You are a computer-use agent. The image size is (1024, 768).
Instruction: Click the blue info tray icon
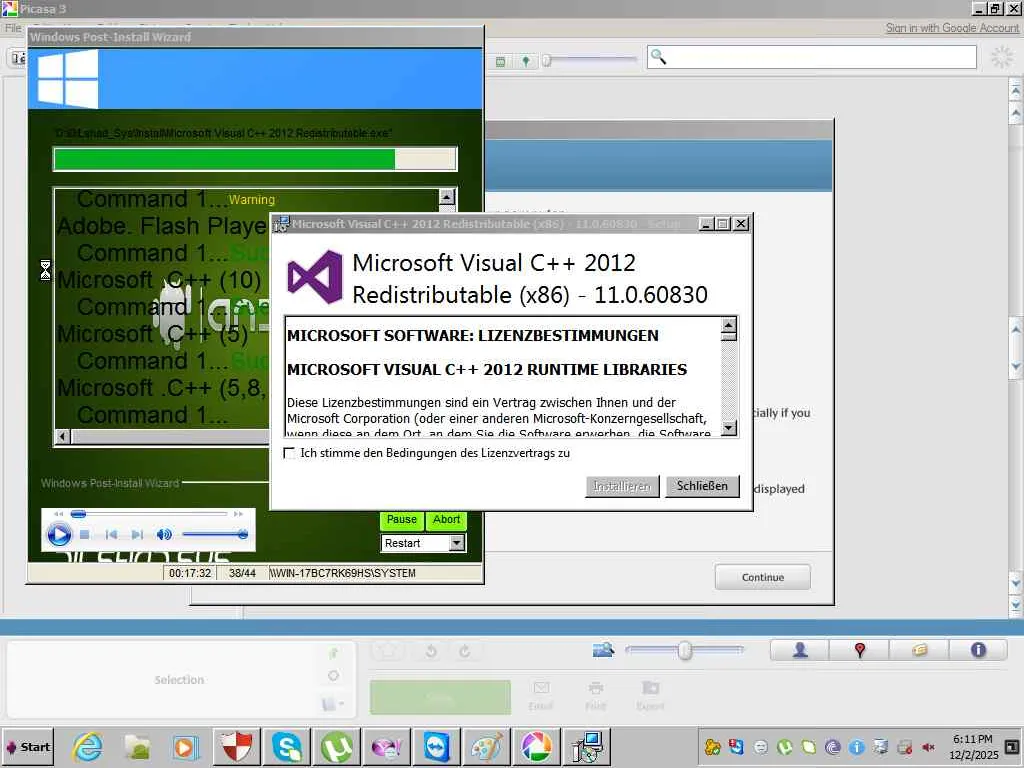(x=856, y=747)
